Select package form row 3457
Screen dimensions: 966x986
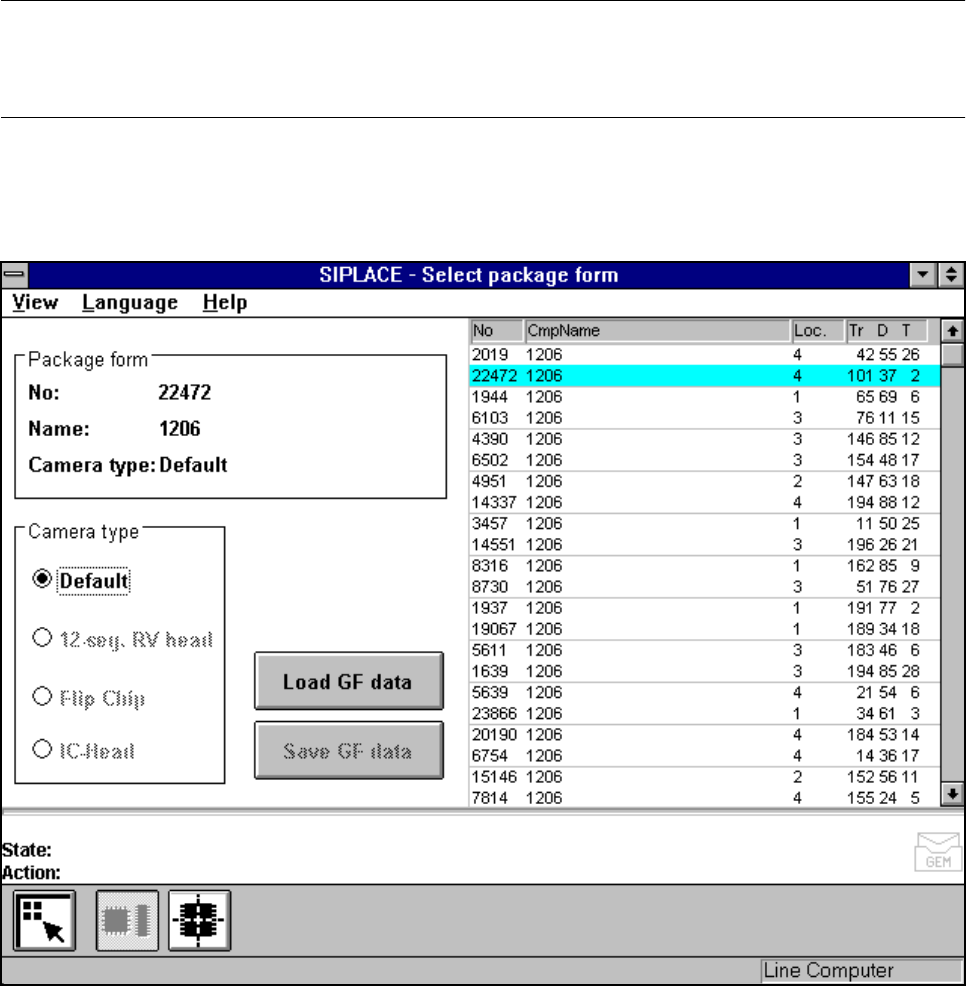pos(704,524)
